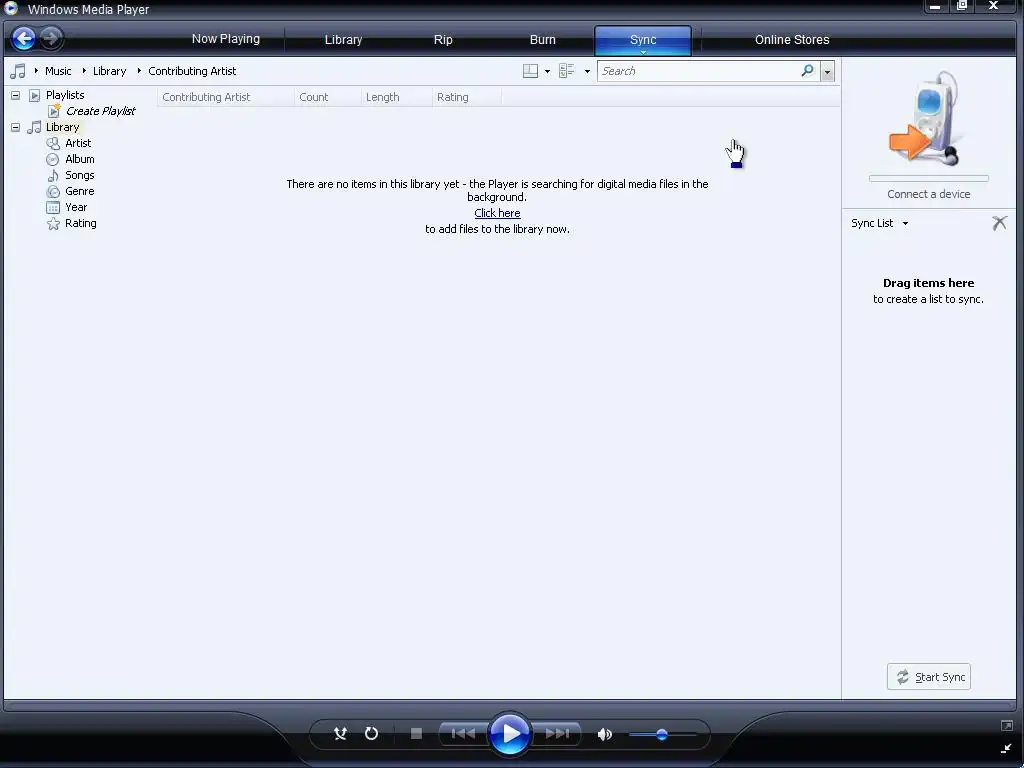Viewport: 1024px width, 768px height.
Task: Open the layout options dropdown arrow
Action: click(x=547, y=72)
